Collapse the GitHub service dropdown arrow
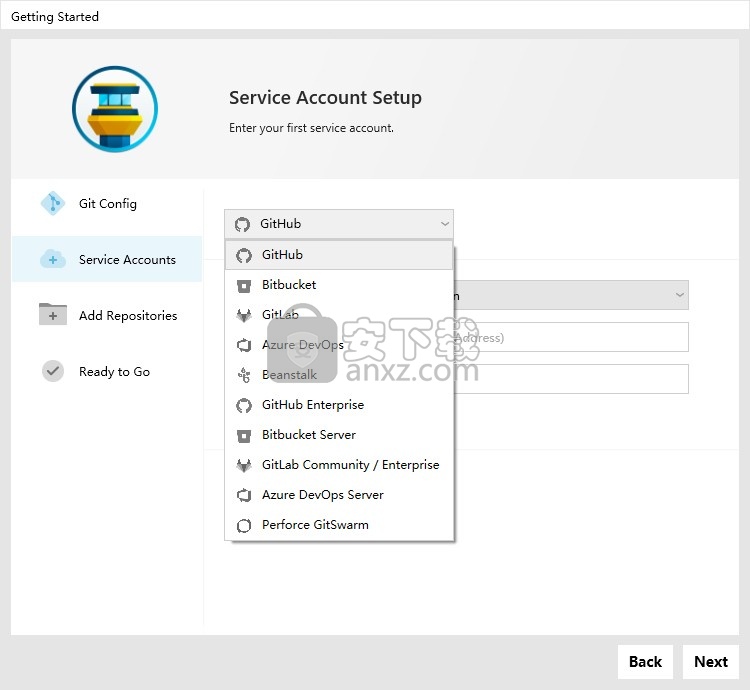The image size is (750, 690). pyautogui.click(x=444, y=224)
